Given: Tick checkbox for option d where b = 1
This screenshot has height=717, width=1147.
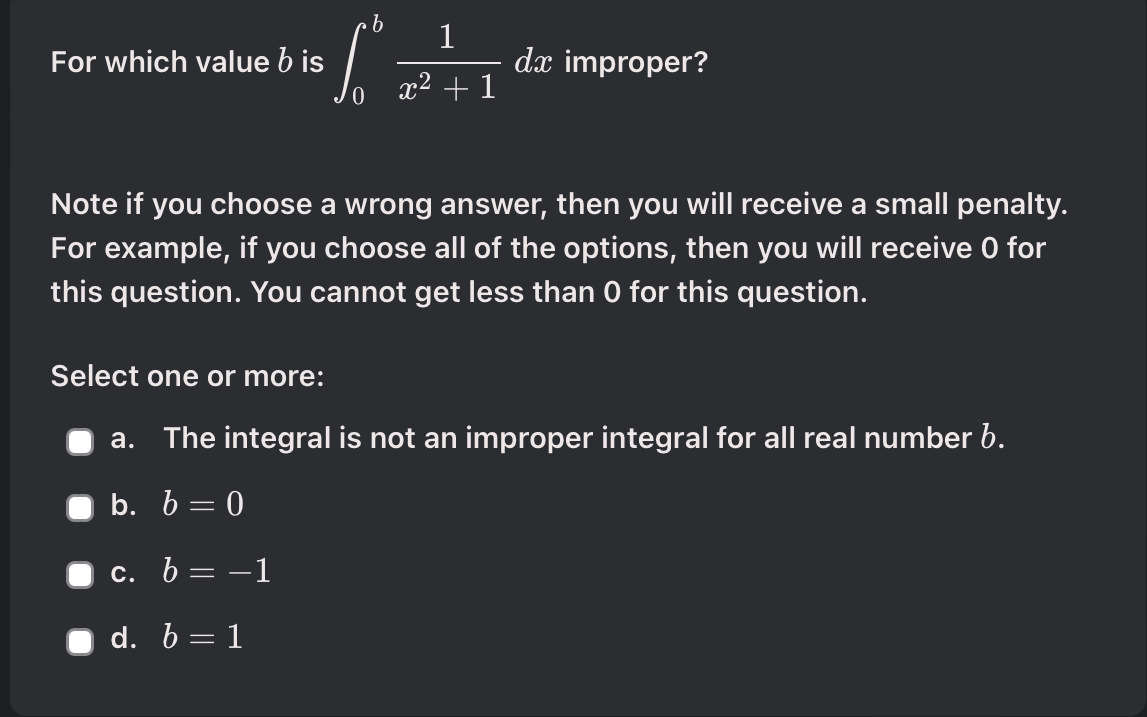Looking at the screenshot, I should 78,638.
